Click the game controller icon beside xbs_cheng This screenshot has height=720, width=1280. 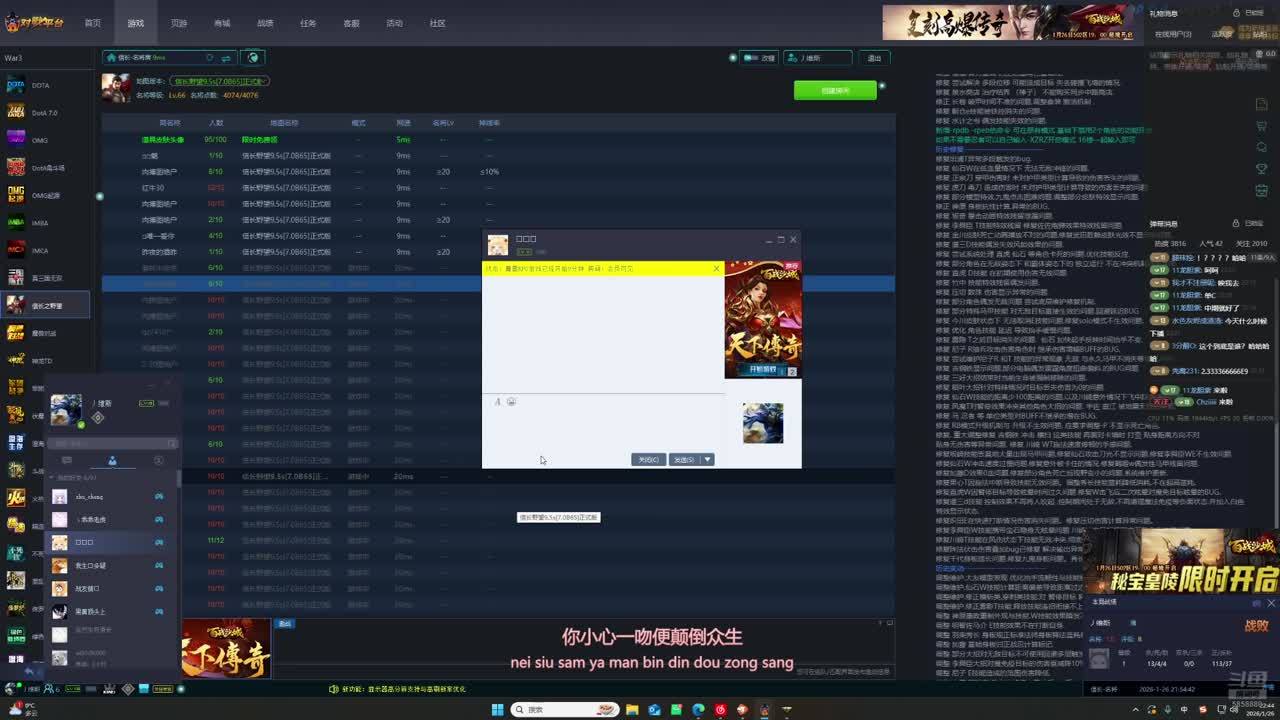159,497
